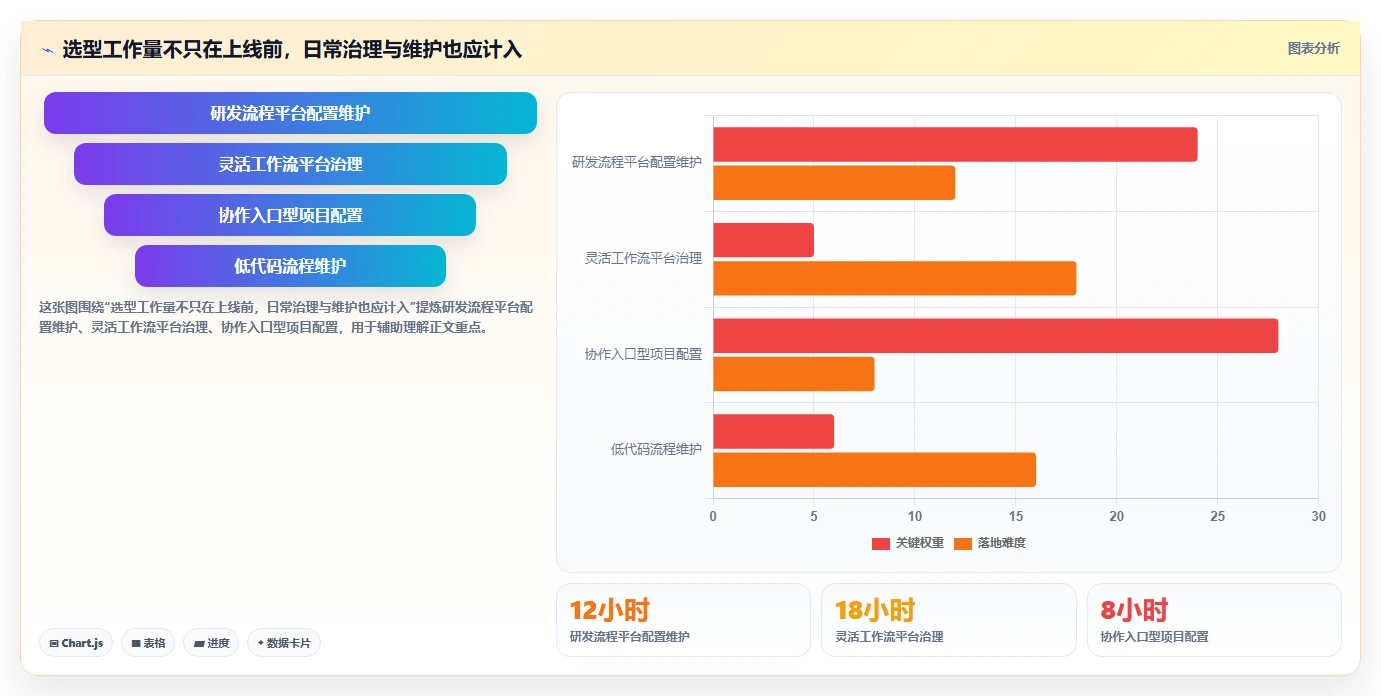Click the chart axis label 灵活工作流平台治理
Image resolution: width=1381 pixels, height=696 pixels.
coord(643,258)
